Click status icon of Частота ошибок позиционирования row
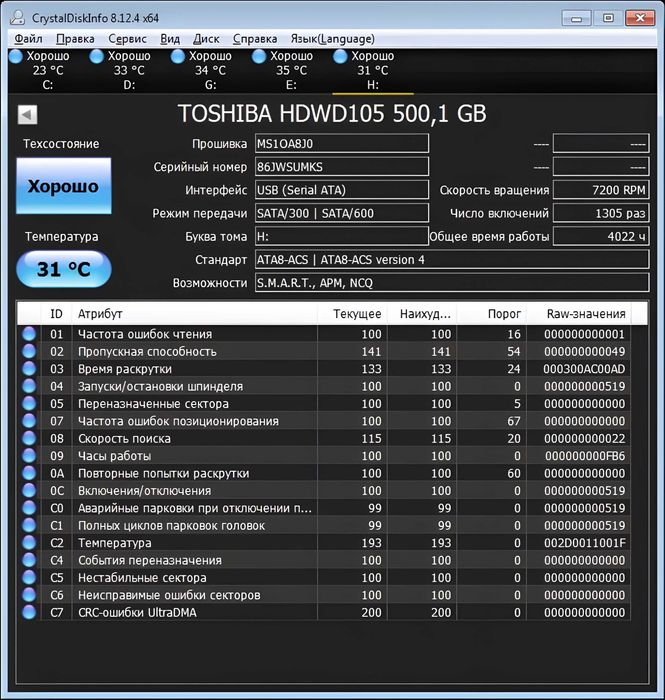This screenshot has width=665, height=700. (x=29, y=421)
